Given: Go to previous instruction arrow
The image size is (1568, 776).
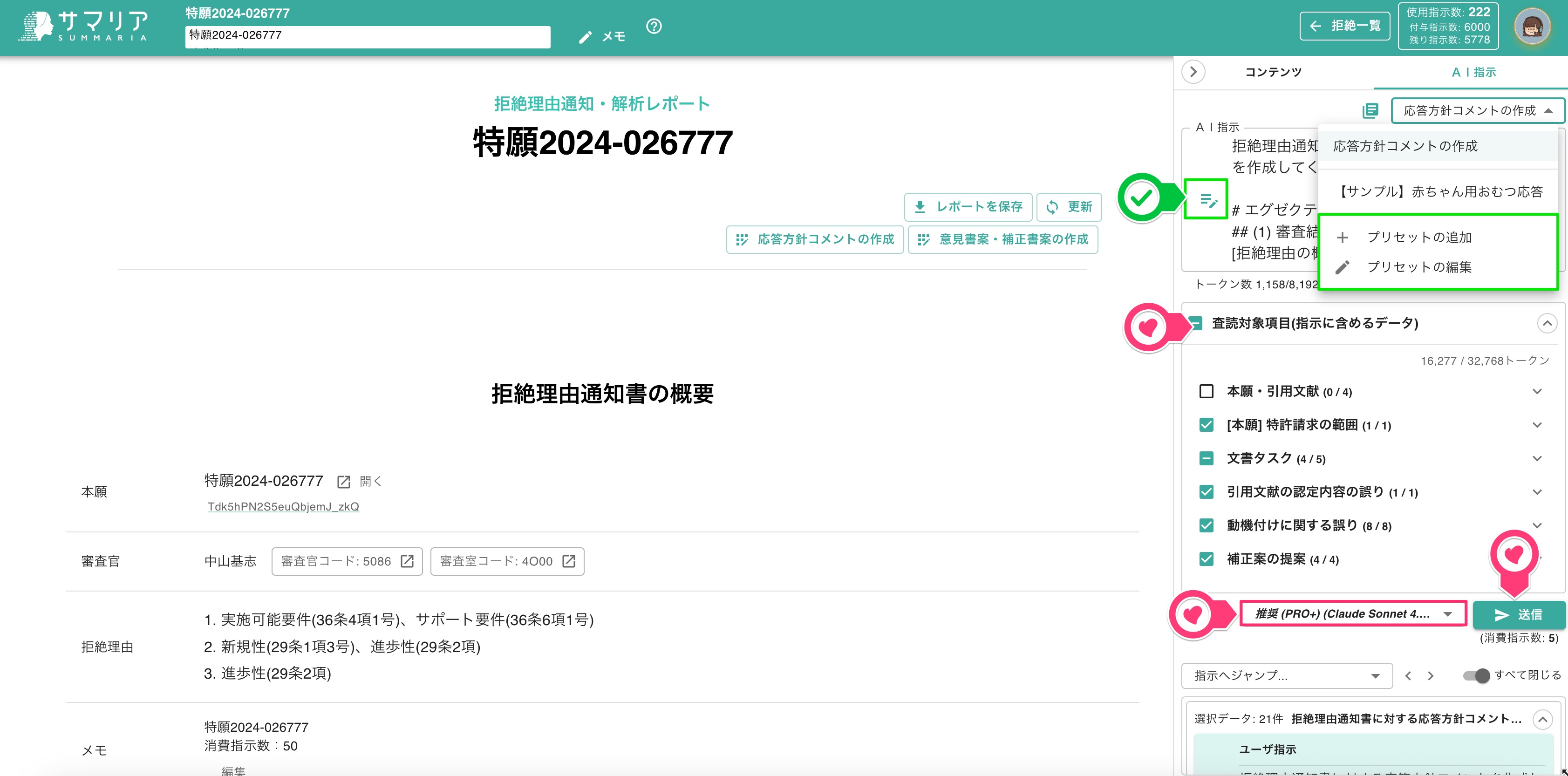Looking at the screenshot, I should click(x=1408, y=675).
